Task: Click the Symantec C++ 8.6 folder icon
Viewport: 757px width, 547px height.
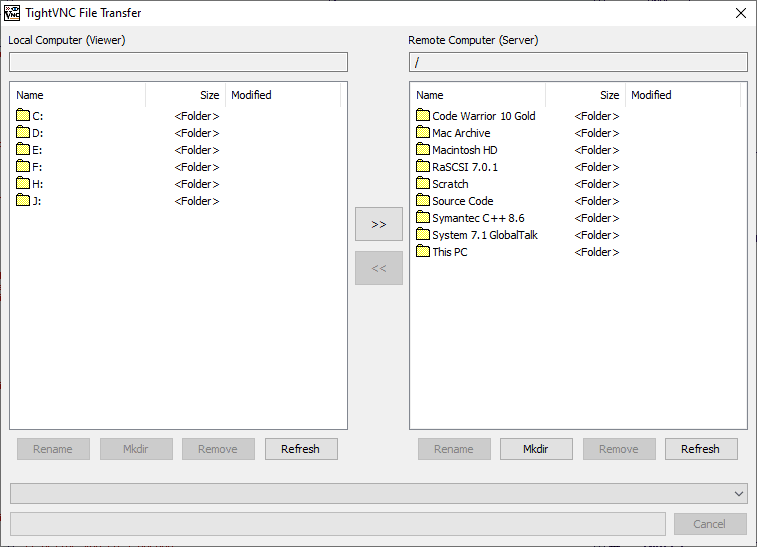Action: click(x=423, y=217)
